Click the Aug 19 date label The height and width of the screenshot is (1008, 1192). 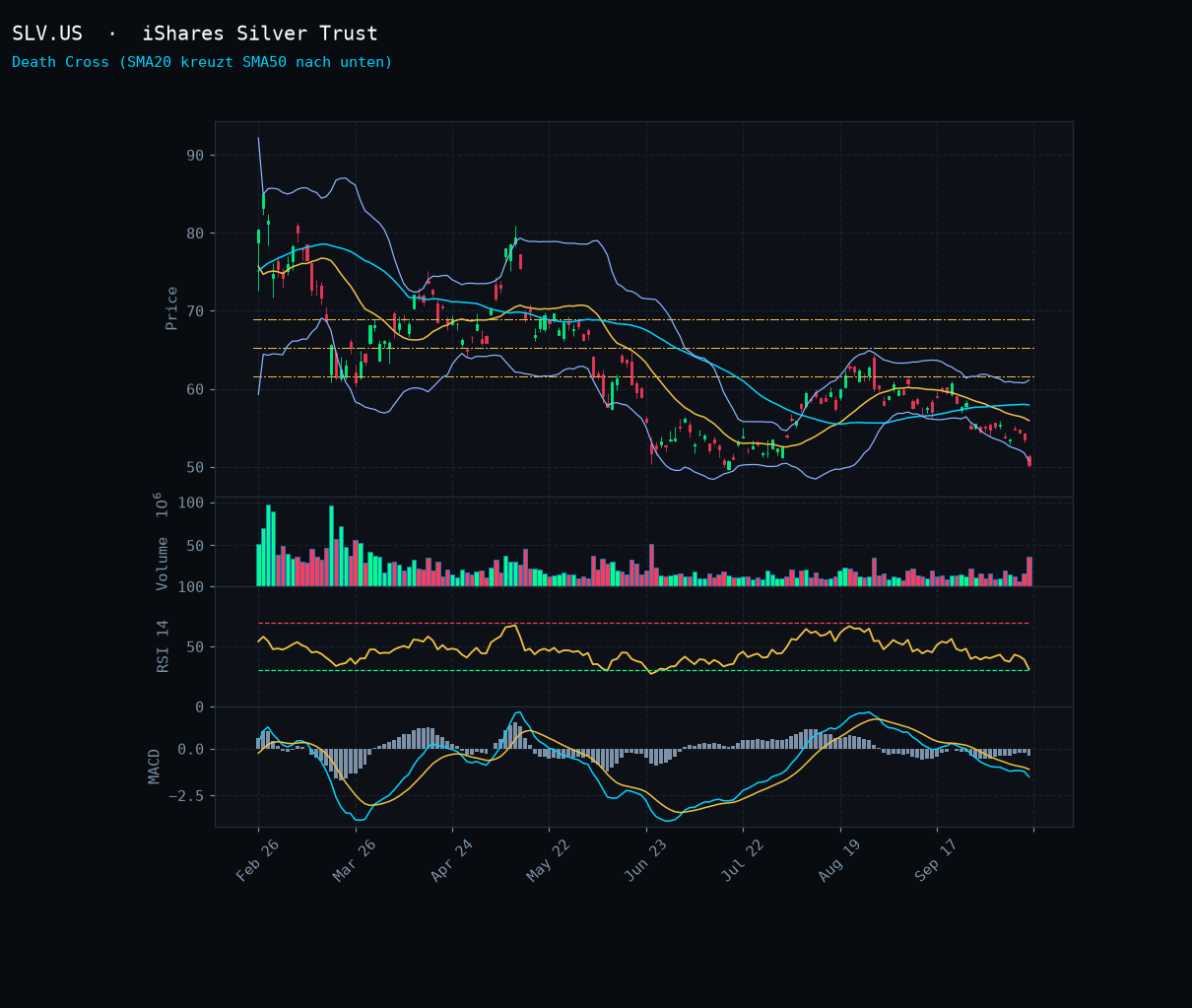(x=840, y=861)
